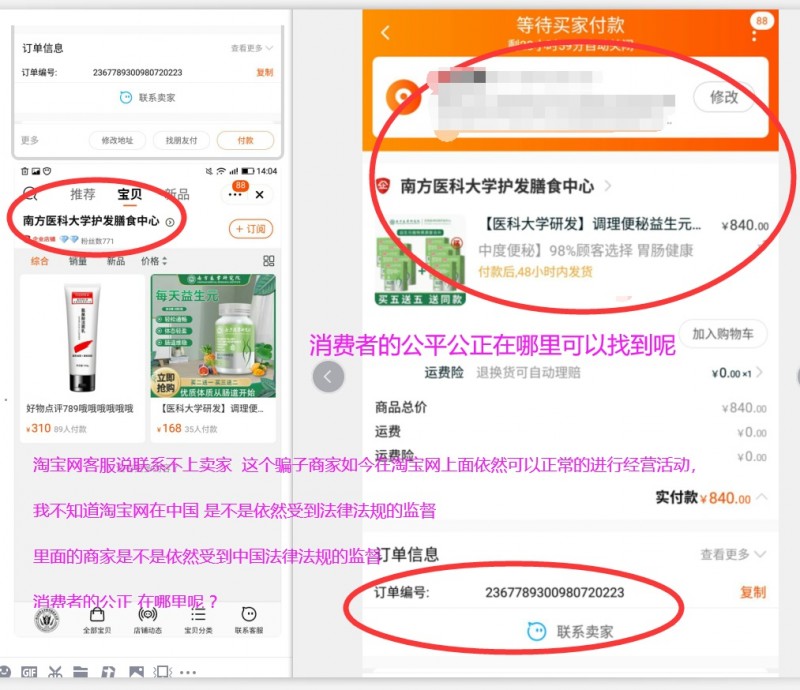Tap the chat icon beside the large 联系卖家
Image resolution: width=800 pixels, height=690 pixels.
pos(536,631)
